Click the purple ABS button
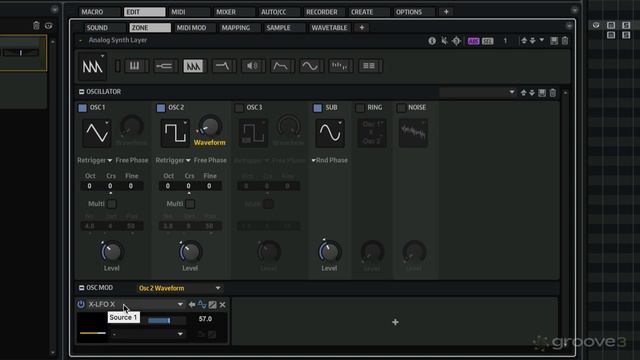Screen dimensions: 640x360 pyautogui.click(x=473, y=41)
